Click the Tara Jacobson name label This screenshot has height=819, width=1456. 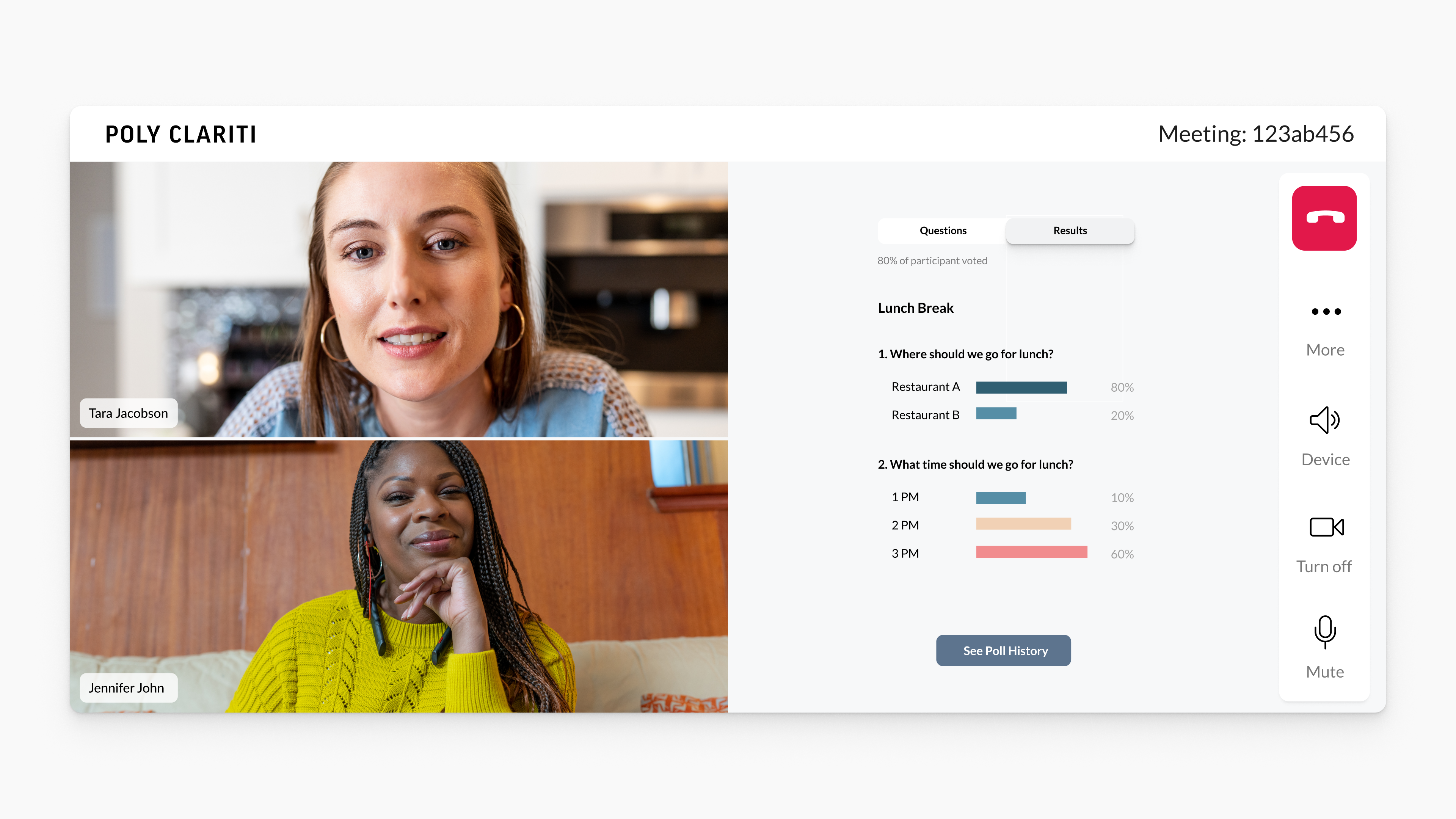pos(128,413)
